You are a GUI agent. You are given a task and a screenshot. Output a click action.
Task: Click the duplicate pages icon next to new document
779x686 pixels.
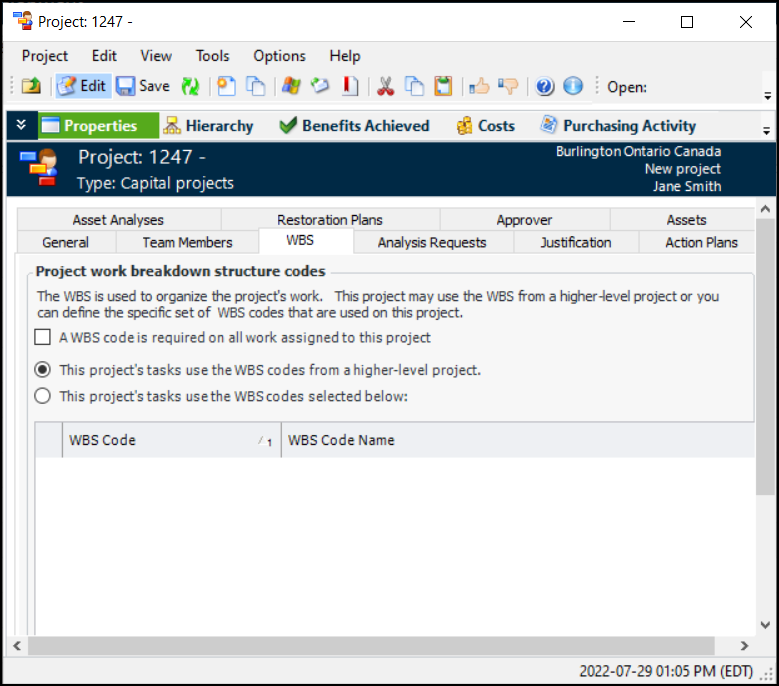[x=256, y=86]
